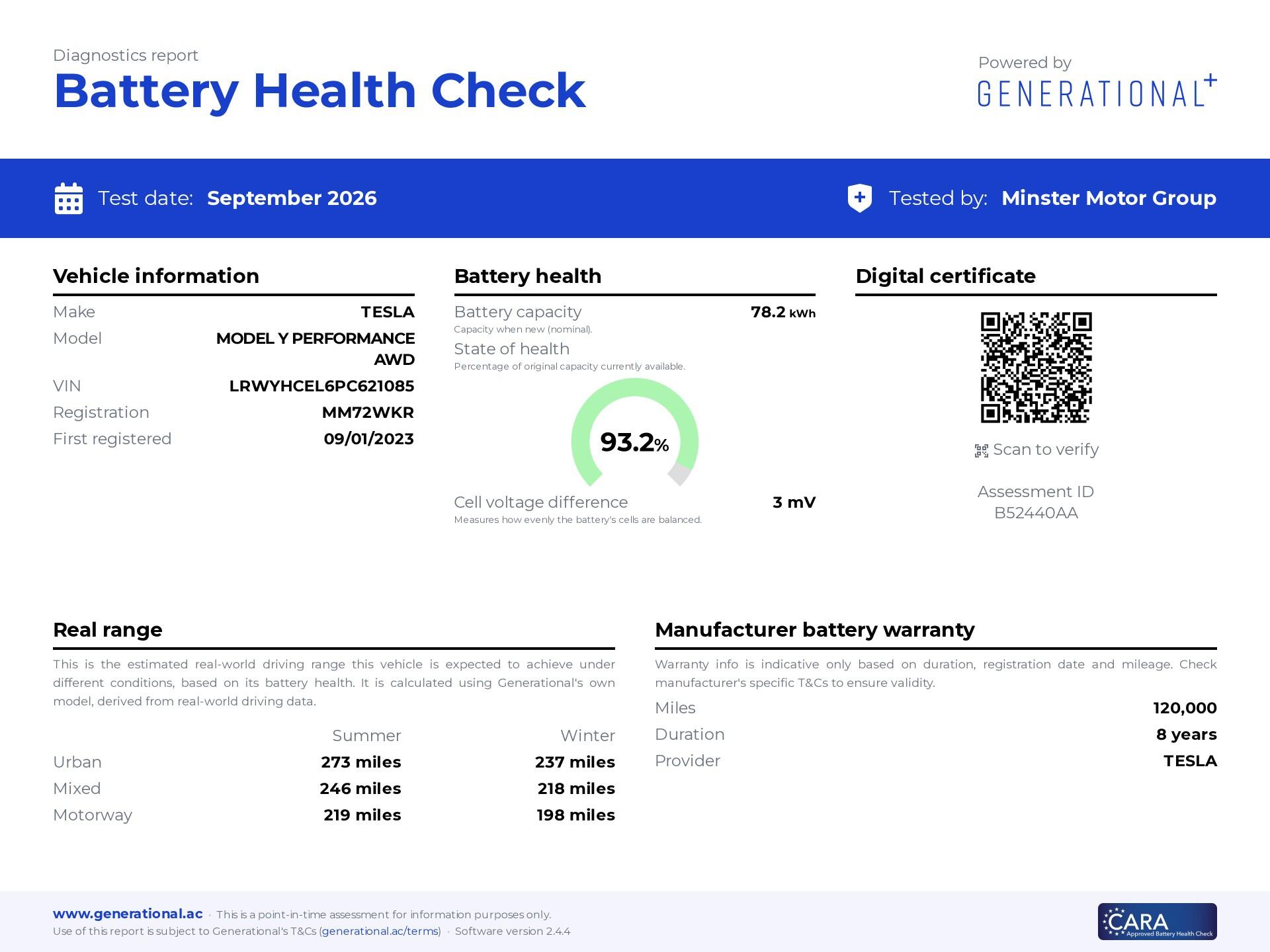Click the Urban summer range '273 miles'

point(361,762)
